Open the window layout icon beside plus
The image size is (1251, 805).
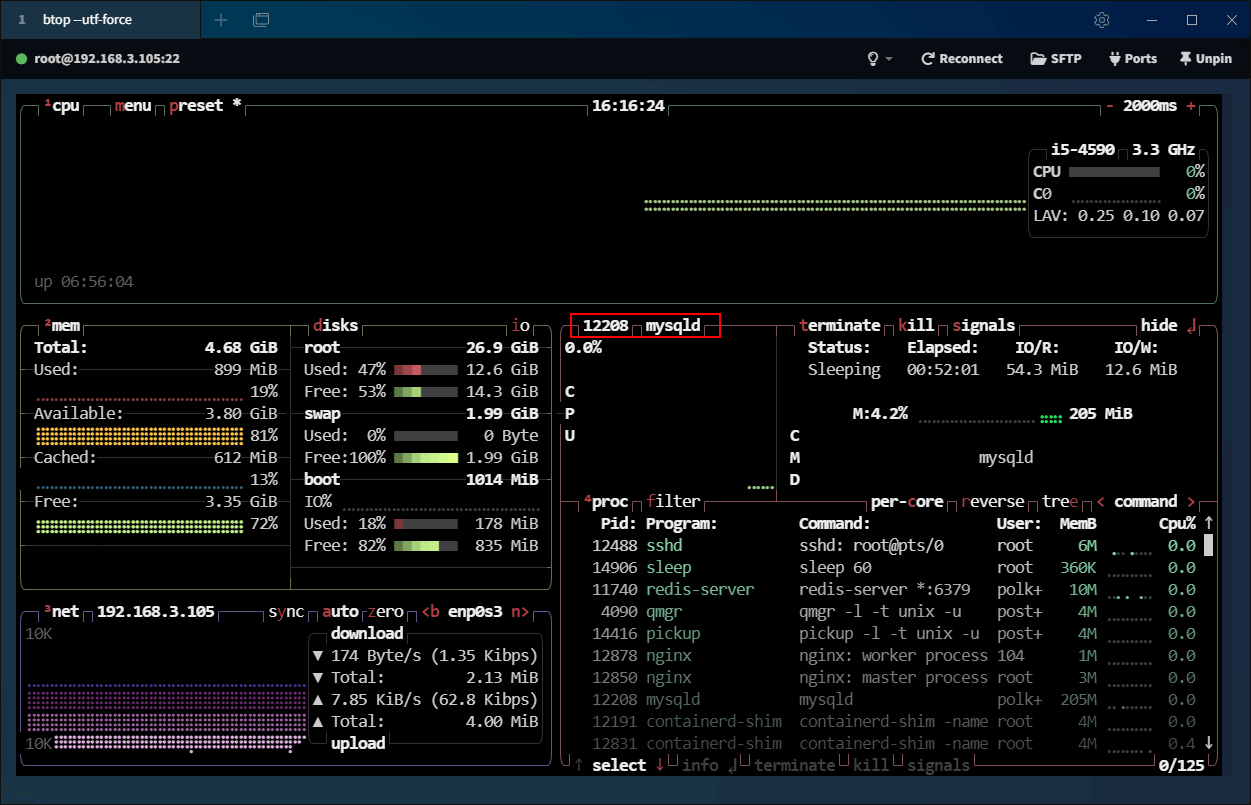pyautogui.click(x=261, y=20)
